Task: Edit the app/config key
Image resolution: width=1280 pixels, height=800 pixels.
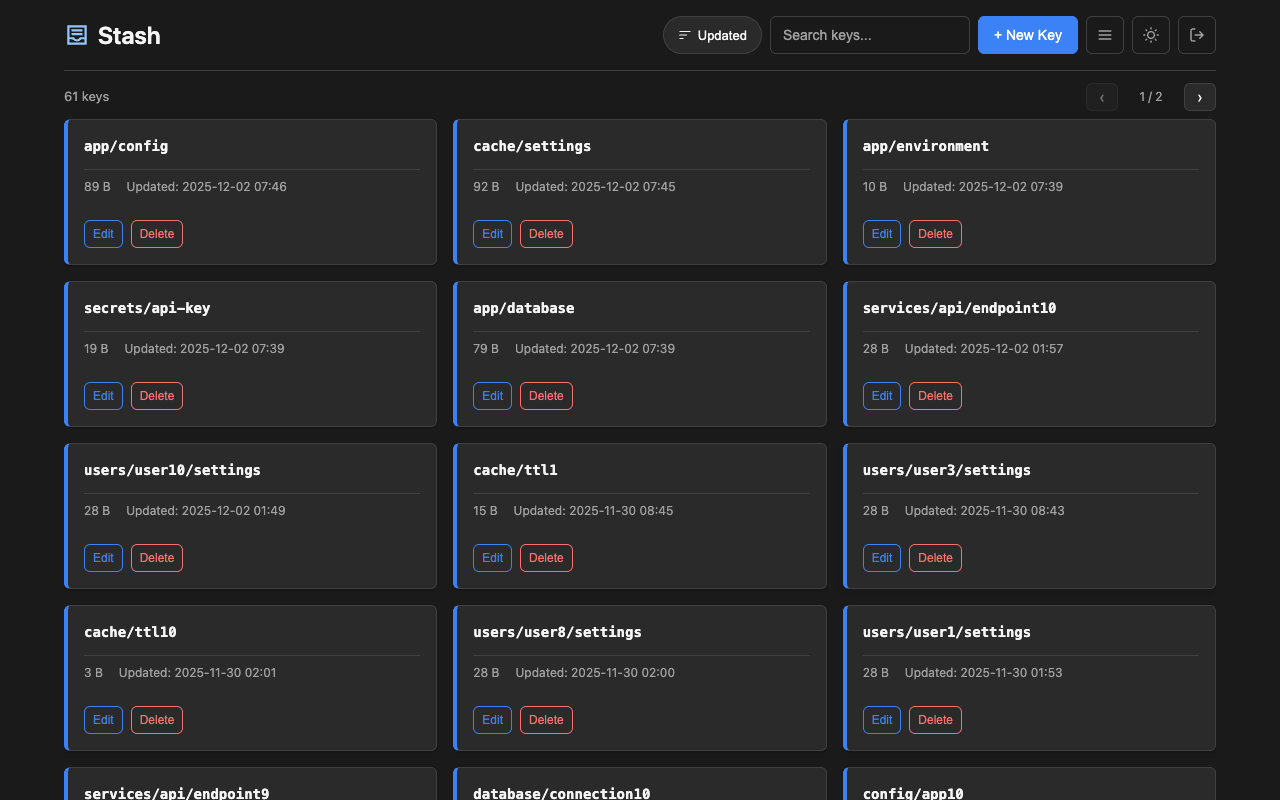Action: pyautogui.click(x=103, y=234)
